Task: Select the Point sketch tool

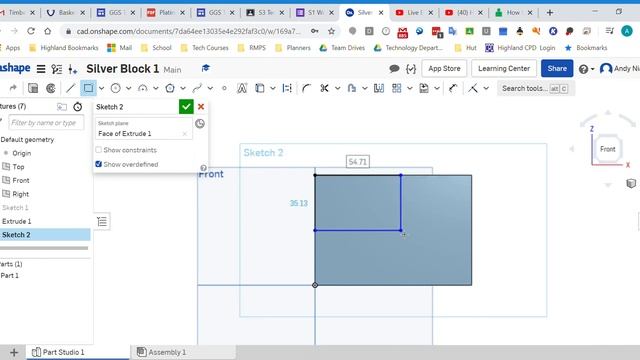Action: [x=224, y=88]
